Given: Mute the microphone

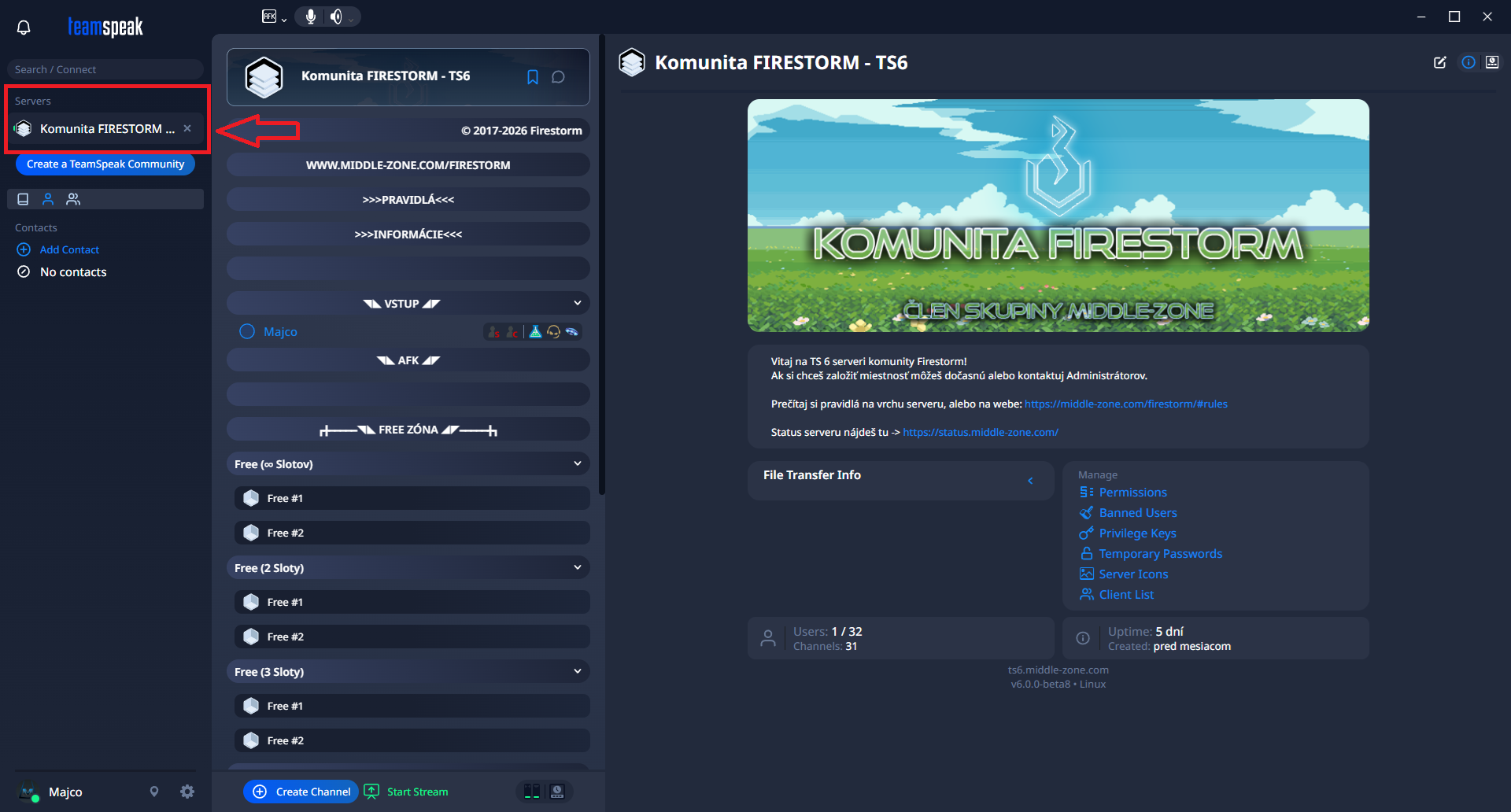Looking at the screenshot, I should (311, 17).
